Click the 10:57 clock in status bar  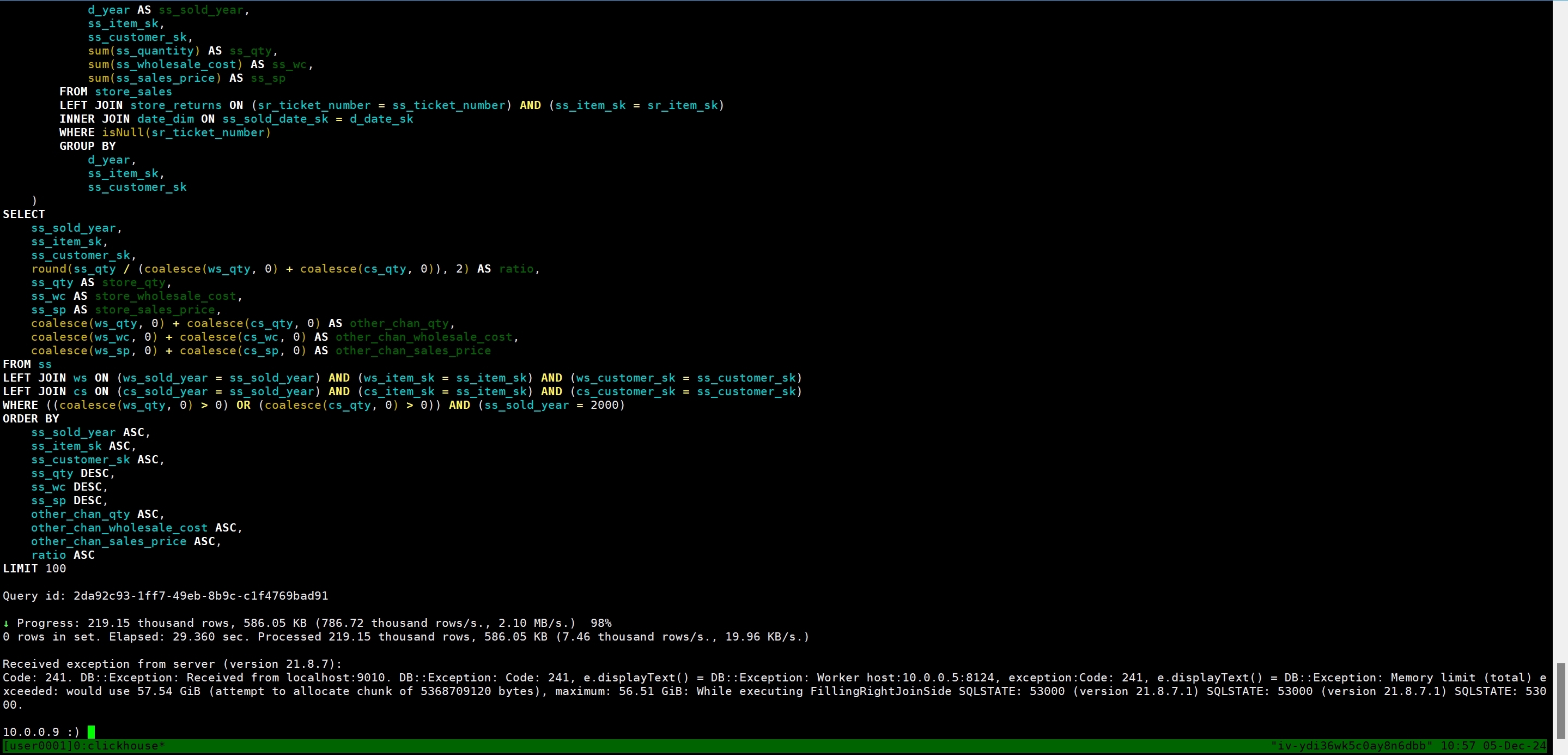pos(1457,745)
